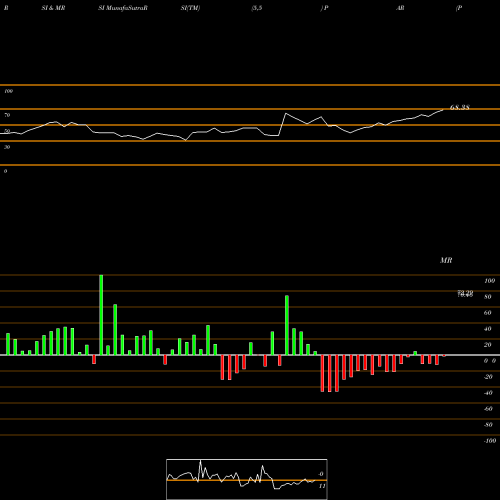Image resolution: width=500 pixels, height=500 pixels.
Task: Click the "SI(TM)" header label
Action: pyautogui.click(x=190, y=8)
